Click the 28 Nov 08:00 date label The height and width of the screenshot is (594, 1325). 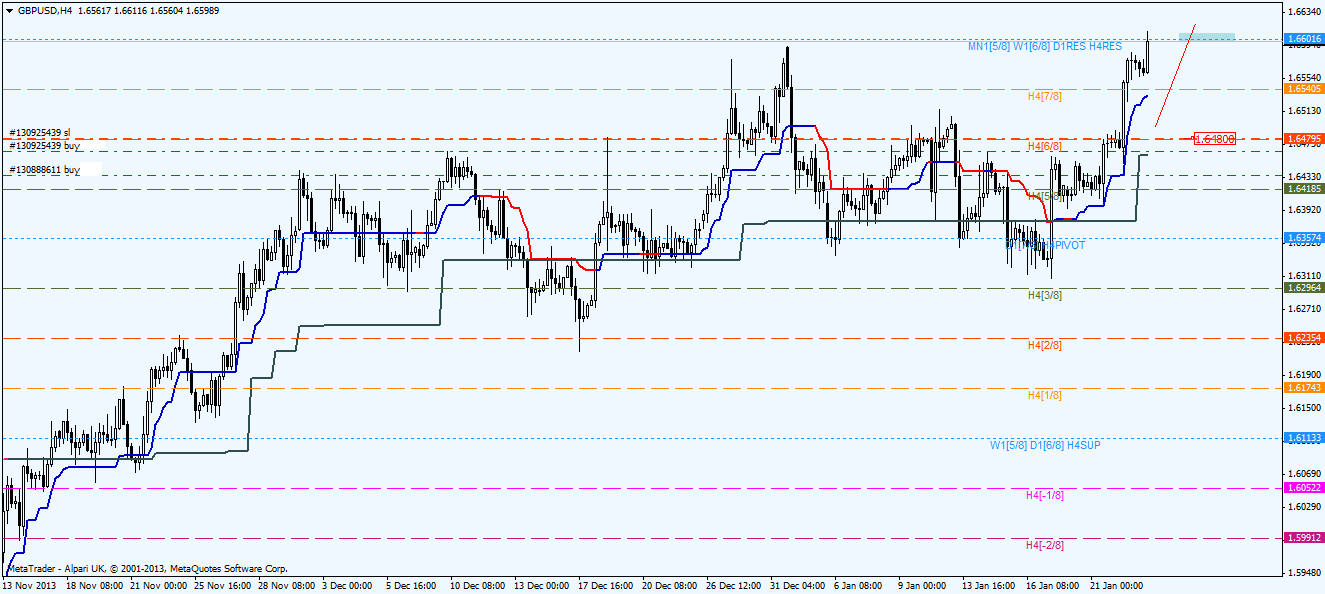(286, 585)
